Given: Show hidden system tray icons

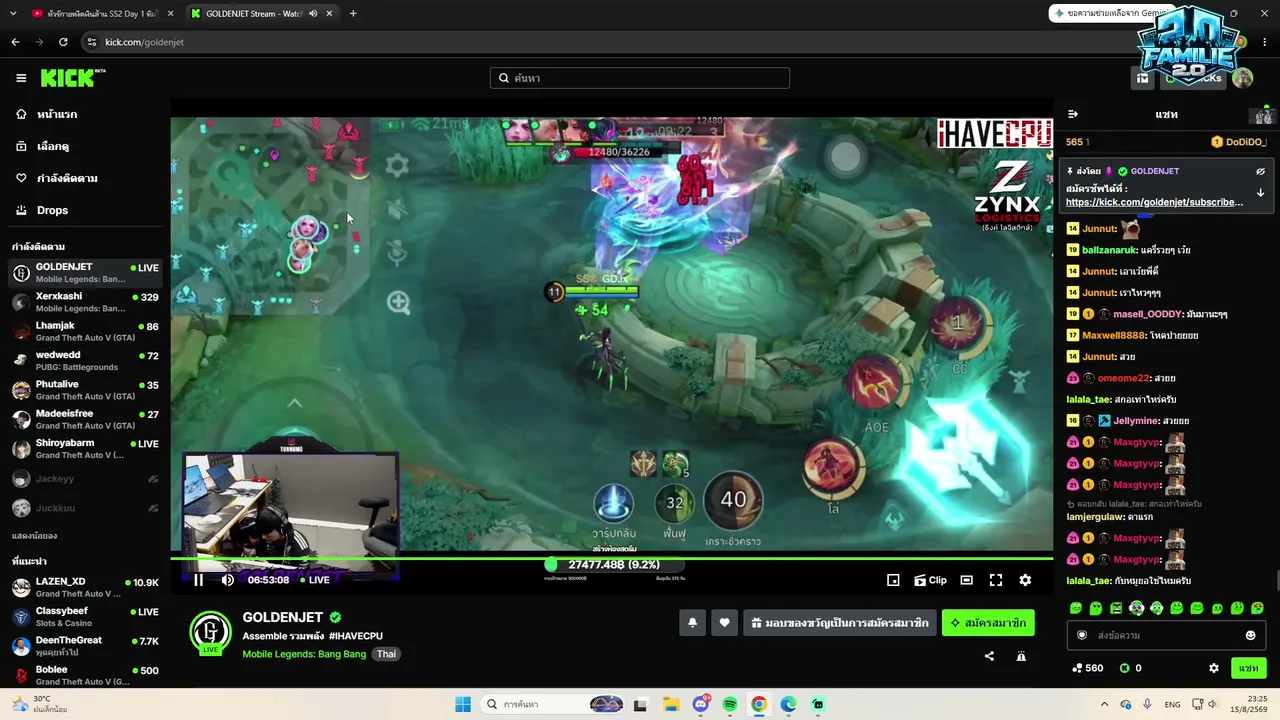Looking at the screenshot, I should (1104, 704).
